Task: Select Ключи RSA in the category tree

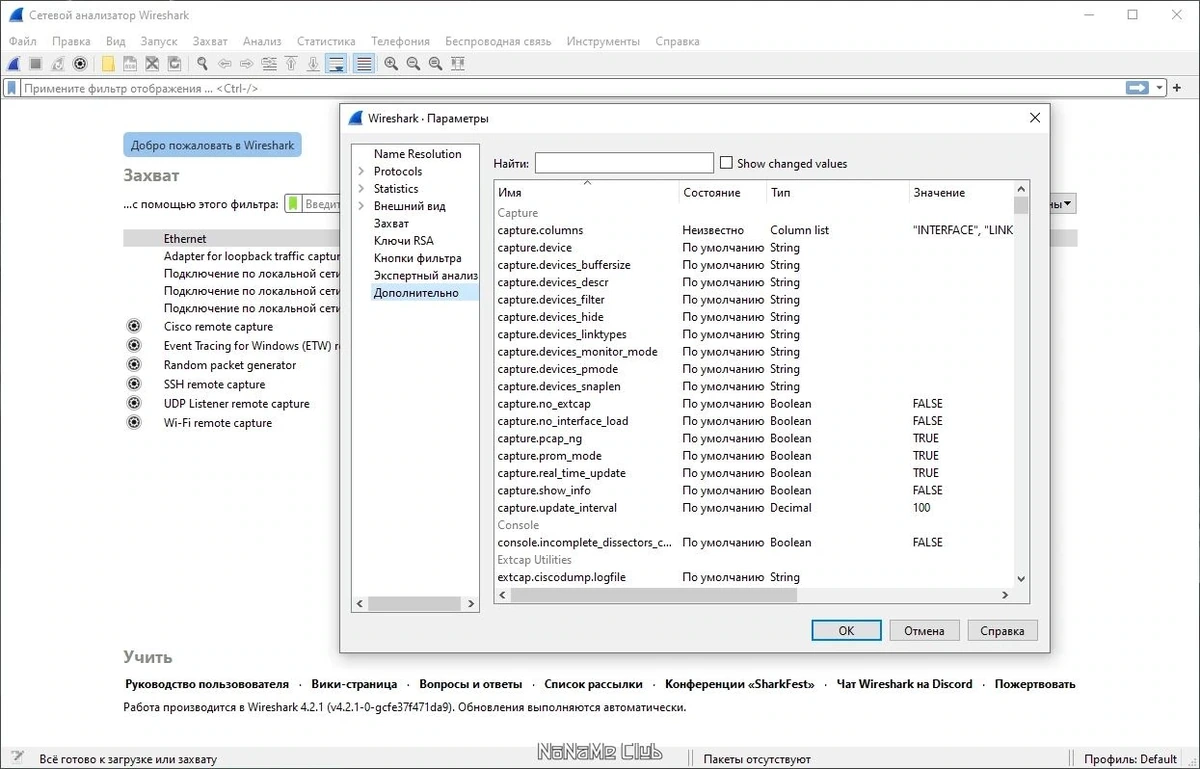Action: click(404, 240)
